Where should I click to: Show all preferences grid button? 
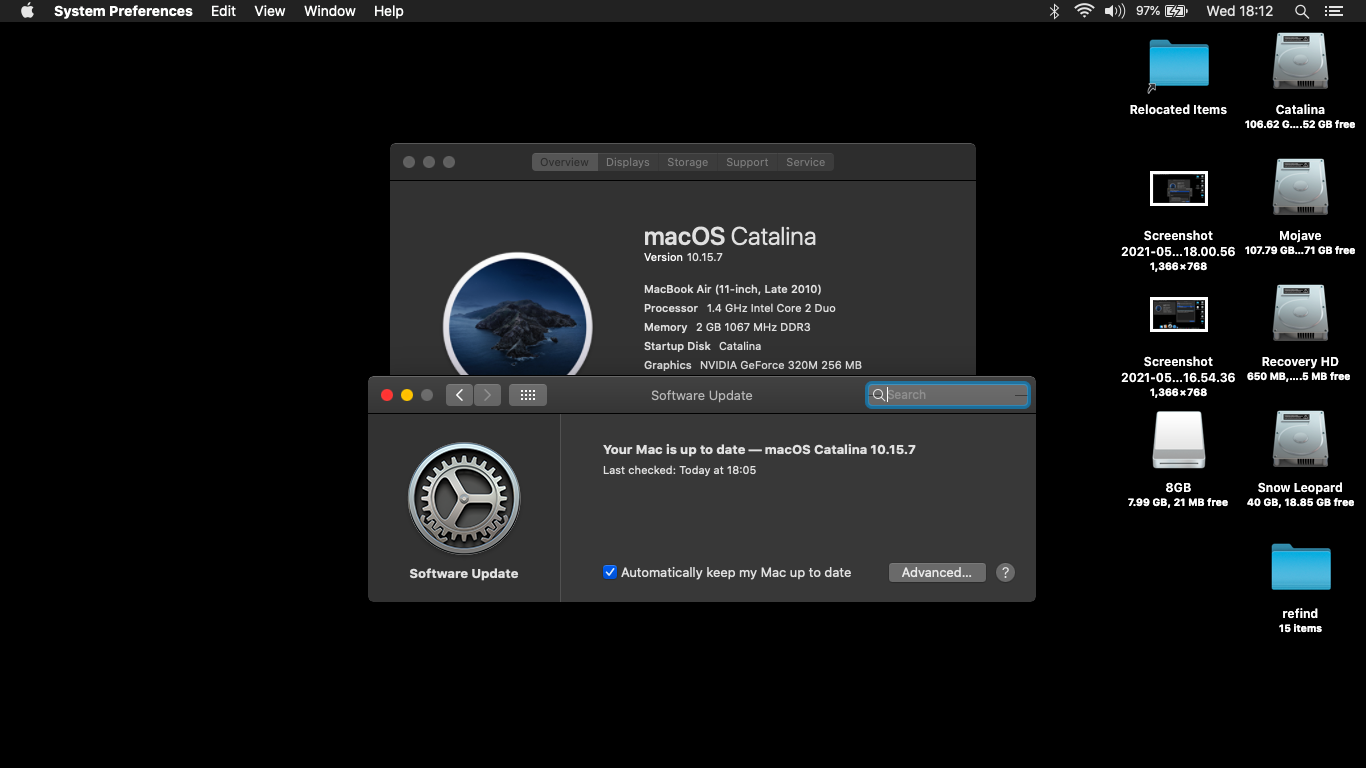click(x=528, y=395)
